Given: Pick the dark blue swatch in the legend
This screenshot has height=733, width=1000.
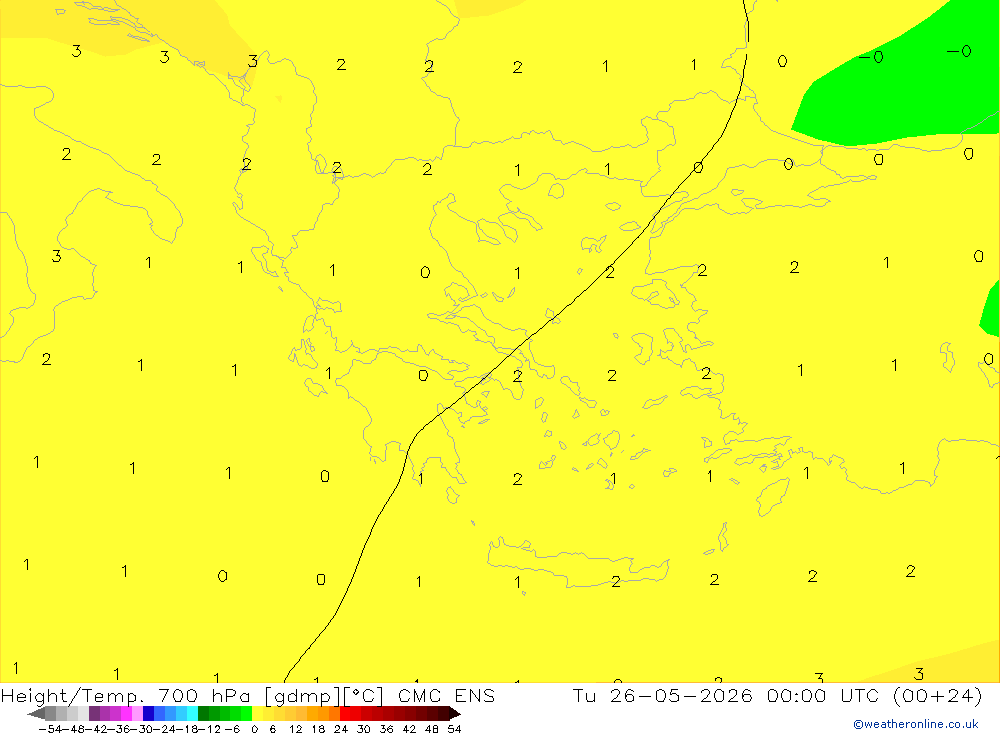Looking at the screenshot, I should coord(149,713).
